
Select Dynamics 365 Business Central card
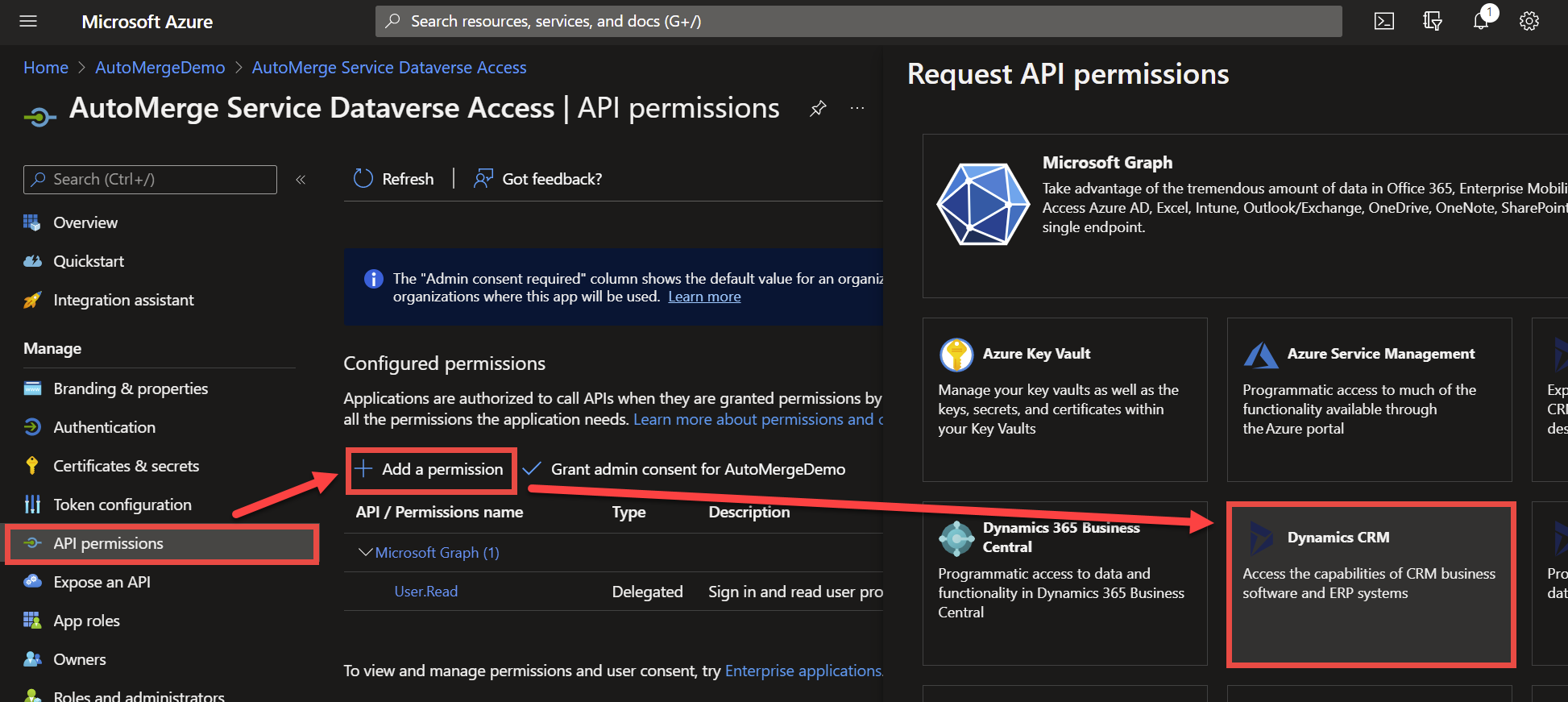coord(1065,584)
